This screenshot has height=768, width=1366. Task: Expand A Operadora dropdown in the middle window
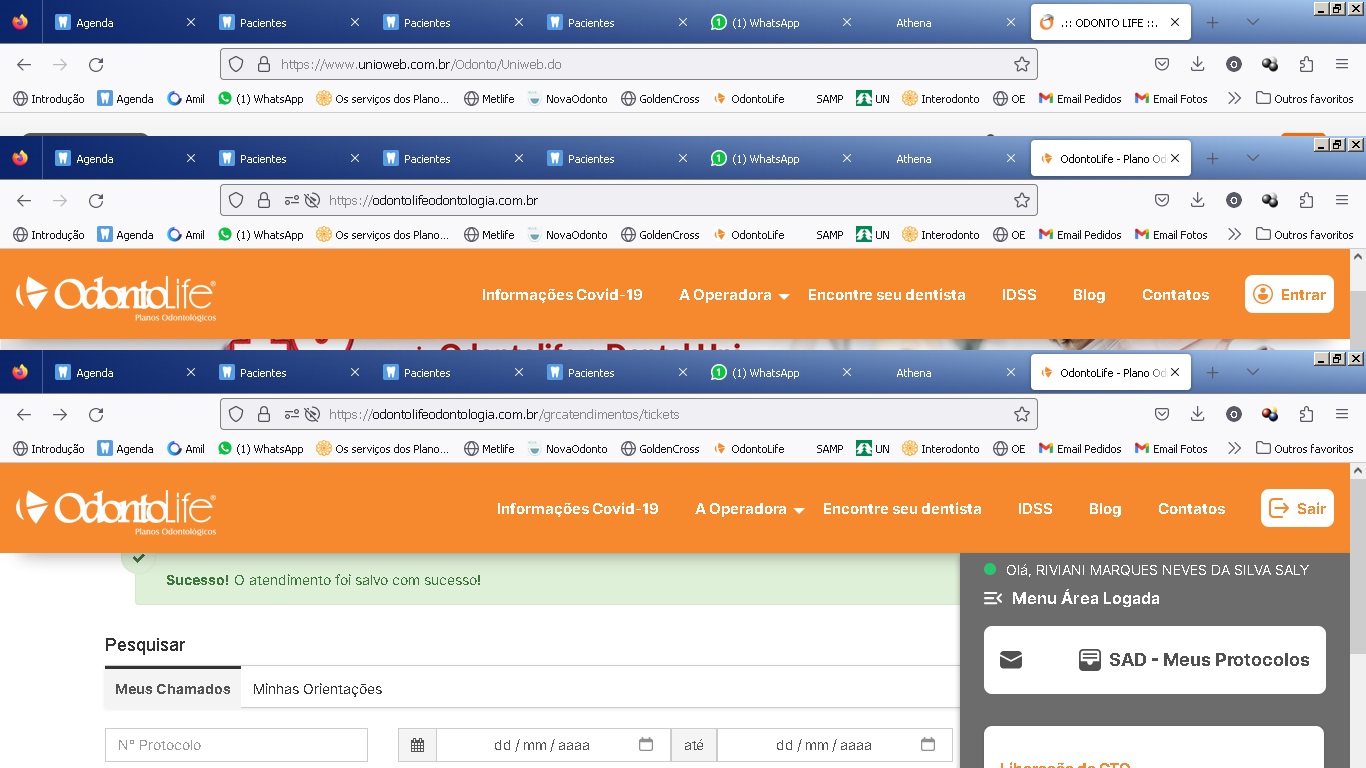(x=734, y=295)
